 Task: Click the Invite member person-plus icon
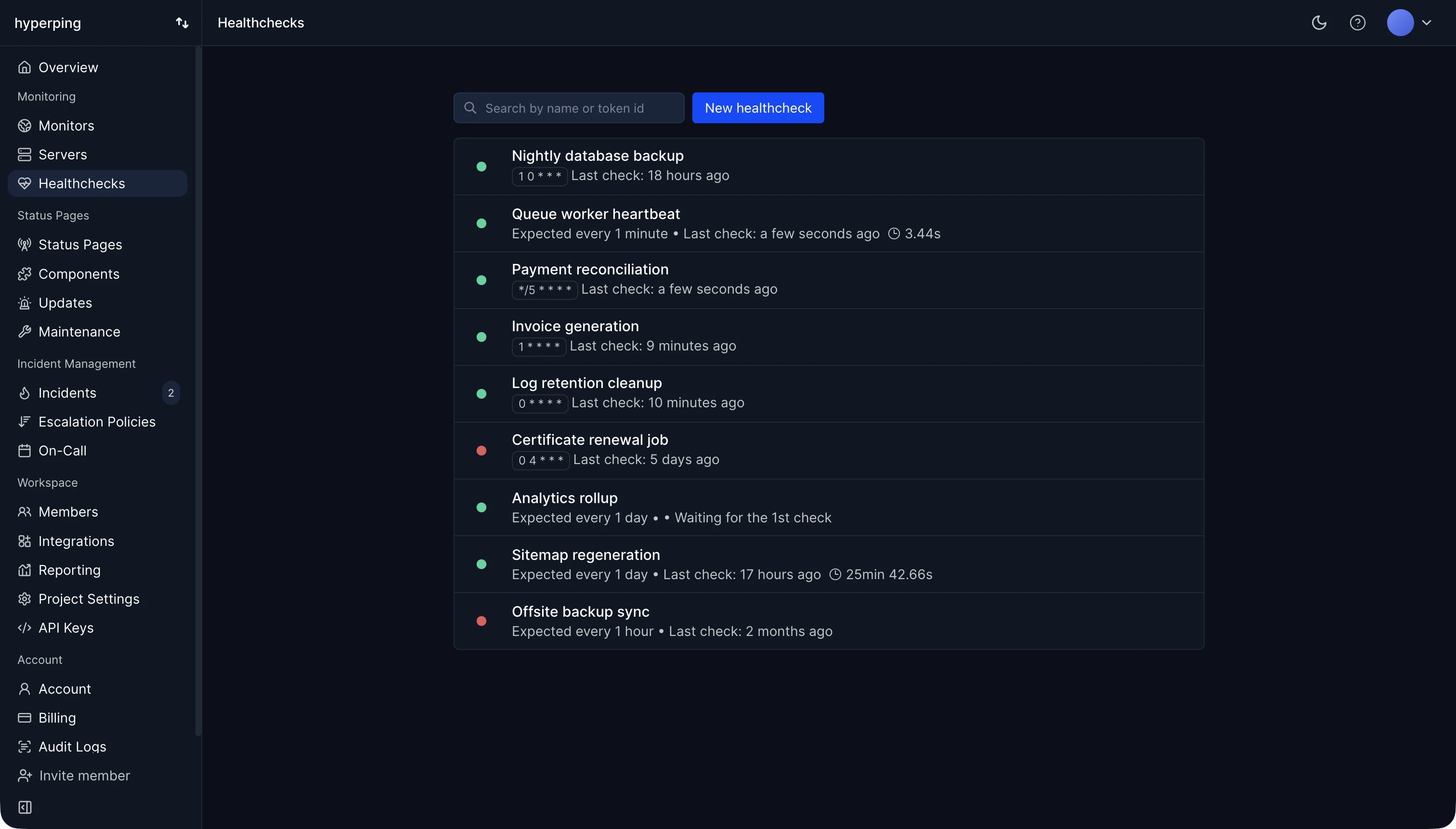click(x=25, y=776)
